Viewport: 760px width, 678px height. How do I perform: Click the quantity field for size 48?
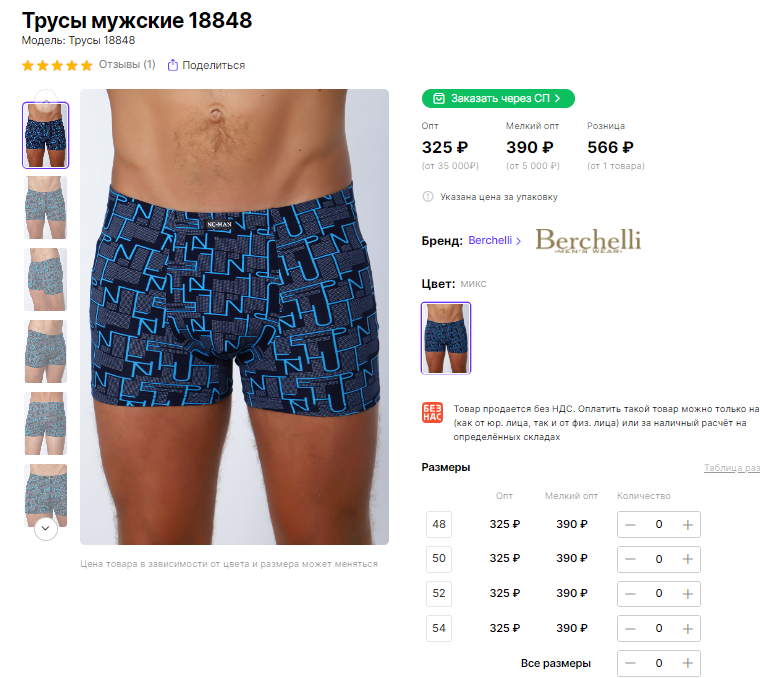[659, 524]
